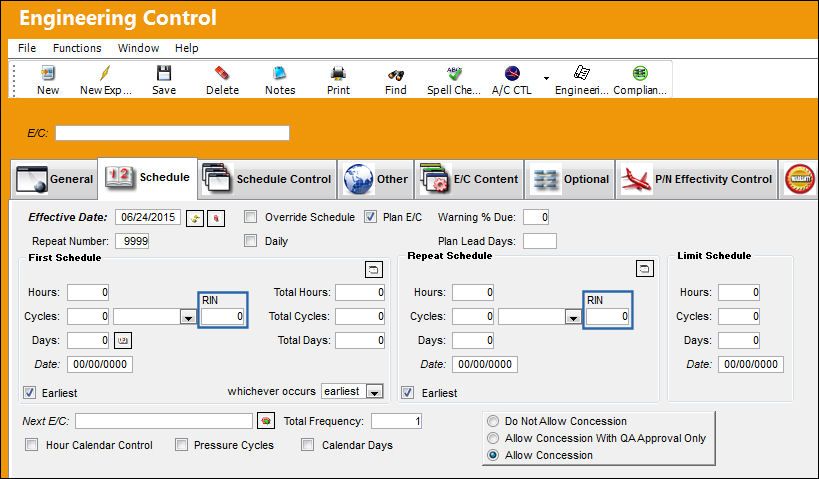This screenshot has height=479, width=819.
Task: Click the Next E/C lookup icon
Action: [x=266, y=421]
